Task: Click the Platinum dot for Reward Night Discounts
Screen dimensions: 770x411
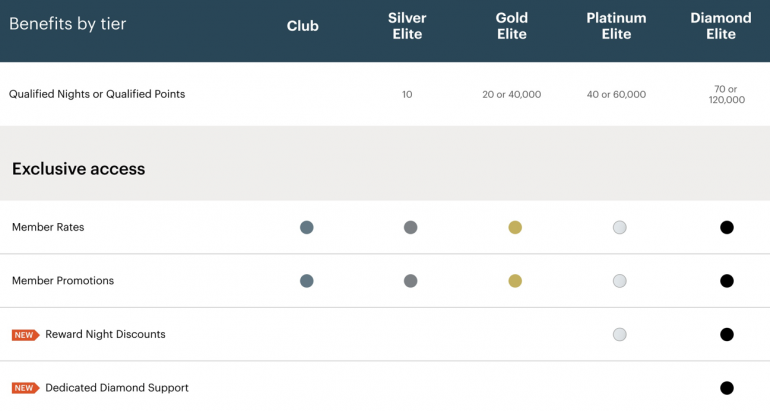Action: (x=620, y=335)
